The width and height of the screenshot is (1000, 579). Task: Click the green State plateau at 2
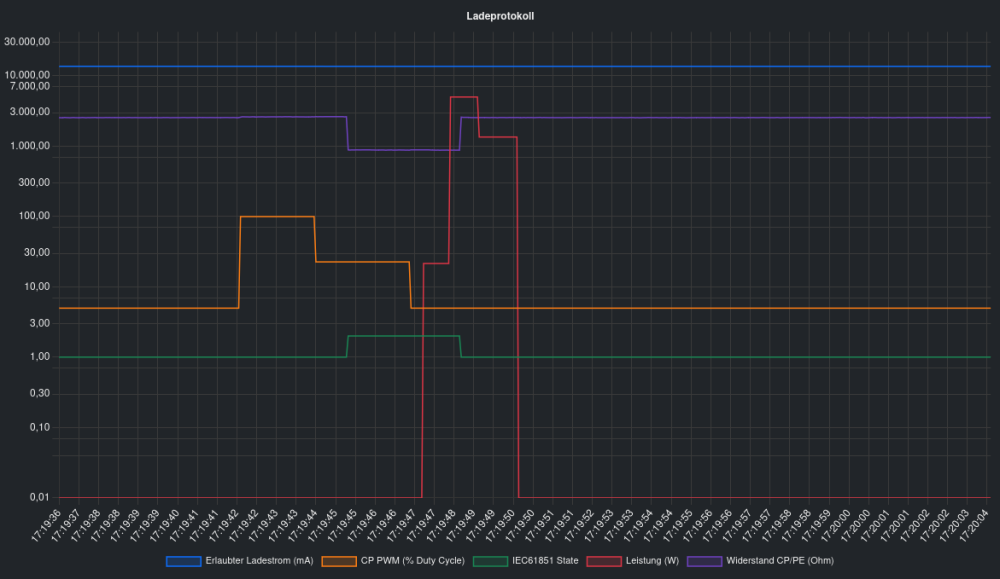pos(403,336)
